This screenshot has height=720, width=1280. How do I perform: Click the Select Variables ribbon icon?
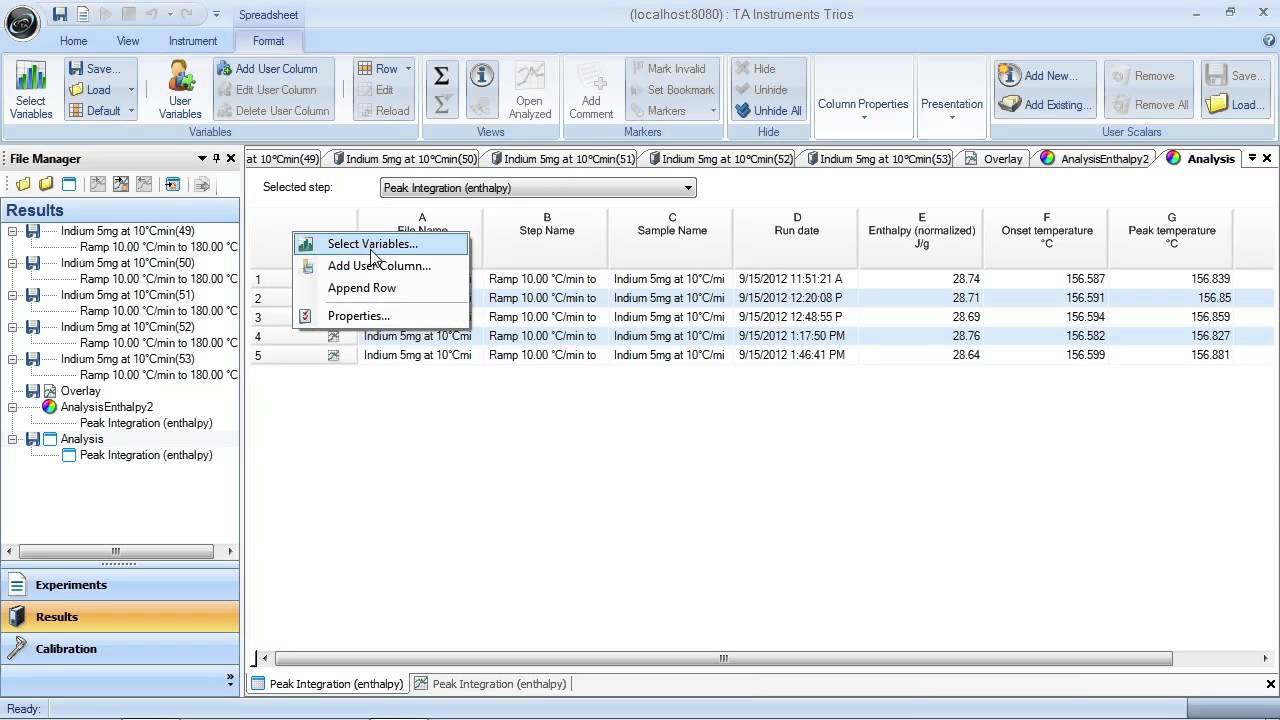pyautogui.click(x=31, y=90)
